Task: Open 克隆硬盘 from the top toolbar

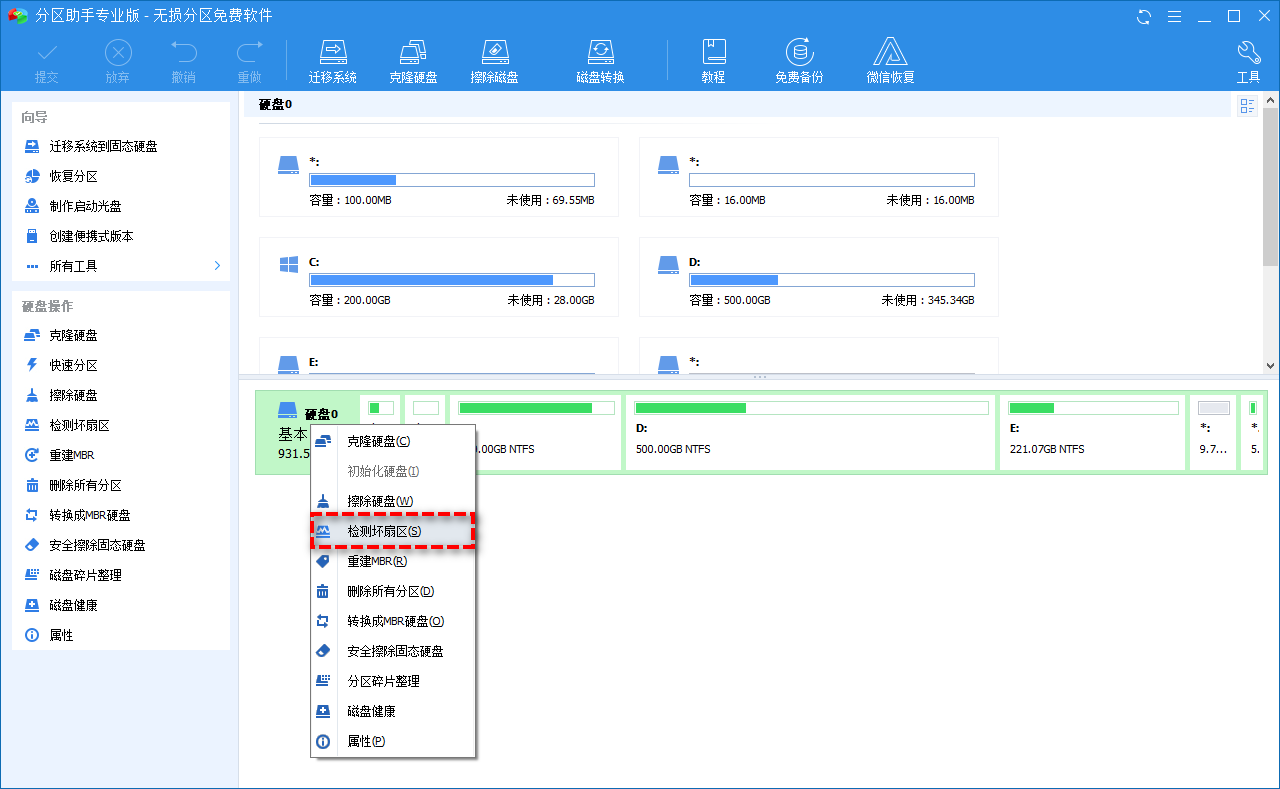Action: (413, 61)
